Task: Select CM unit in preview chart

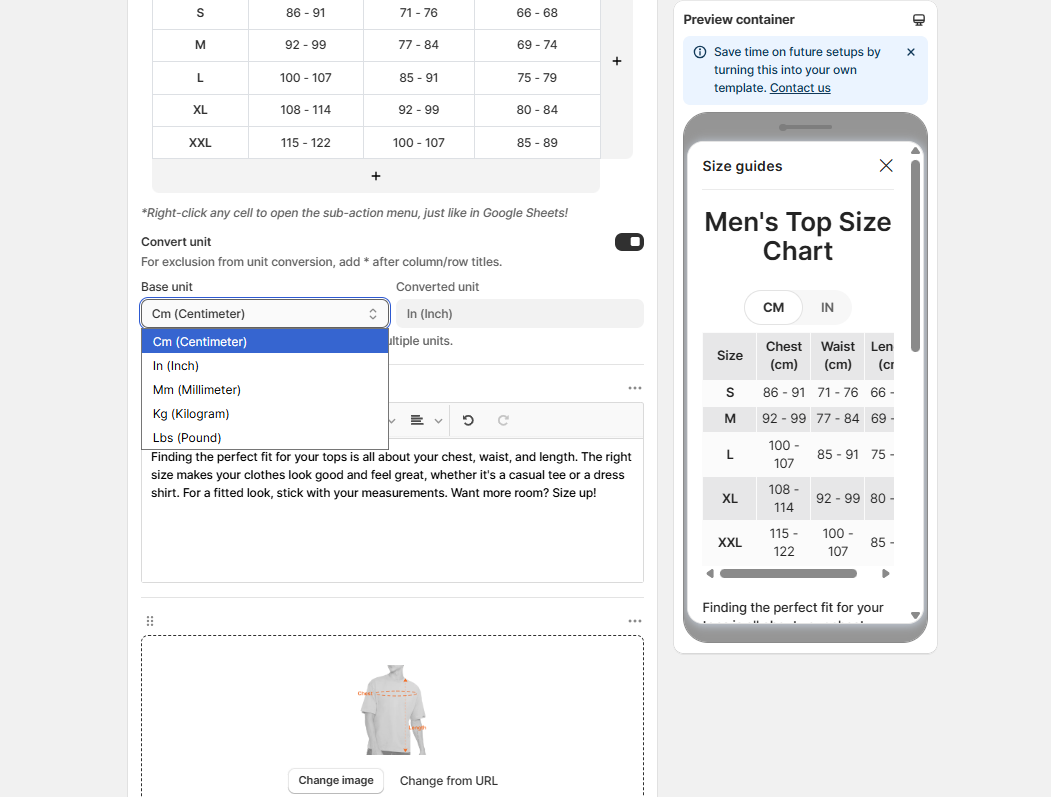Action: 774,308
